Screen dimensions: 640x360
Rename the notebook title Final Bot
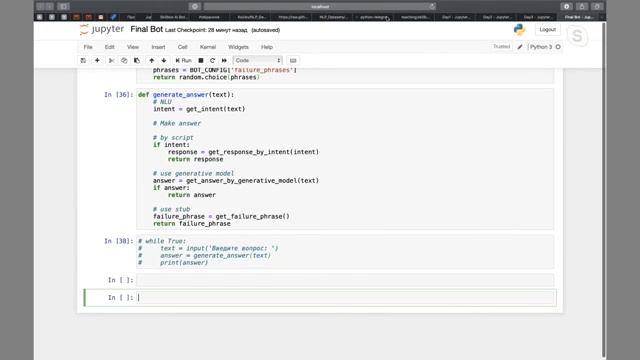coord(147,29)
